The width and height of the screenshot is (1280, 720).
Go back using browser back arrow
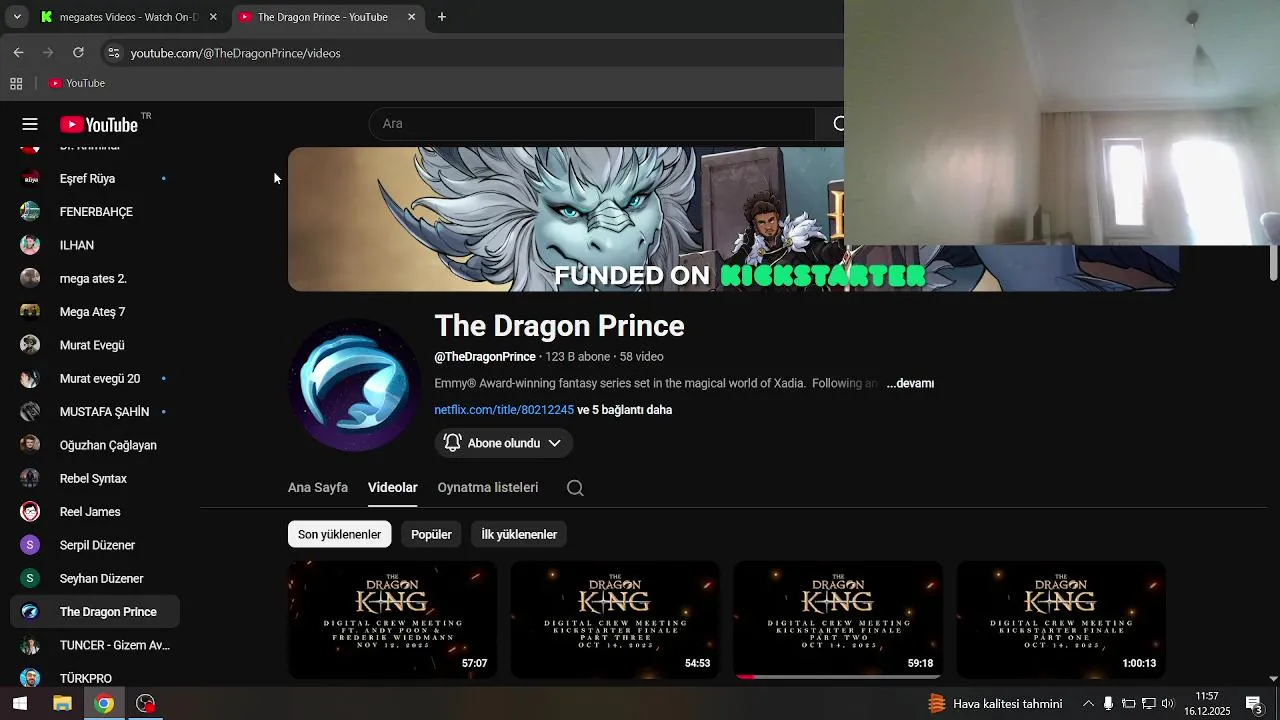(x=18, y=53)
